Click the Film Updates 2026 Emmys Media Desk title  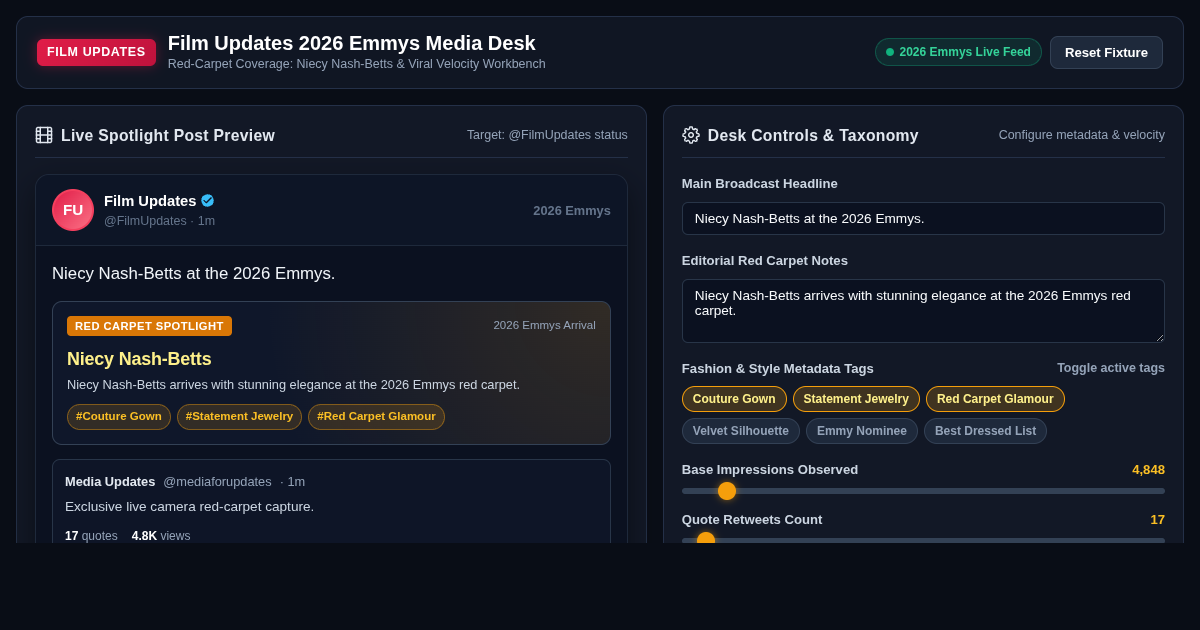[352, 43]
